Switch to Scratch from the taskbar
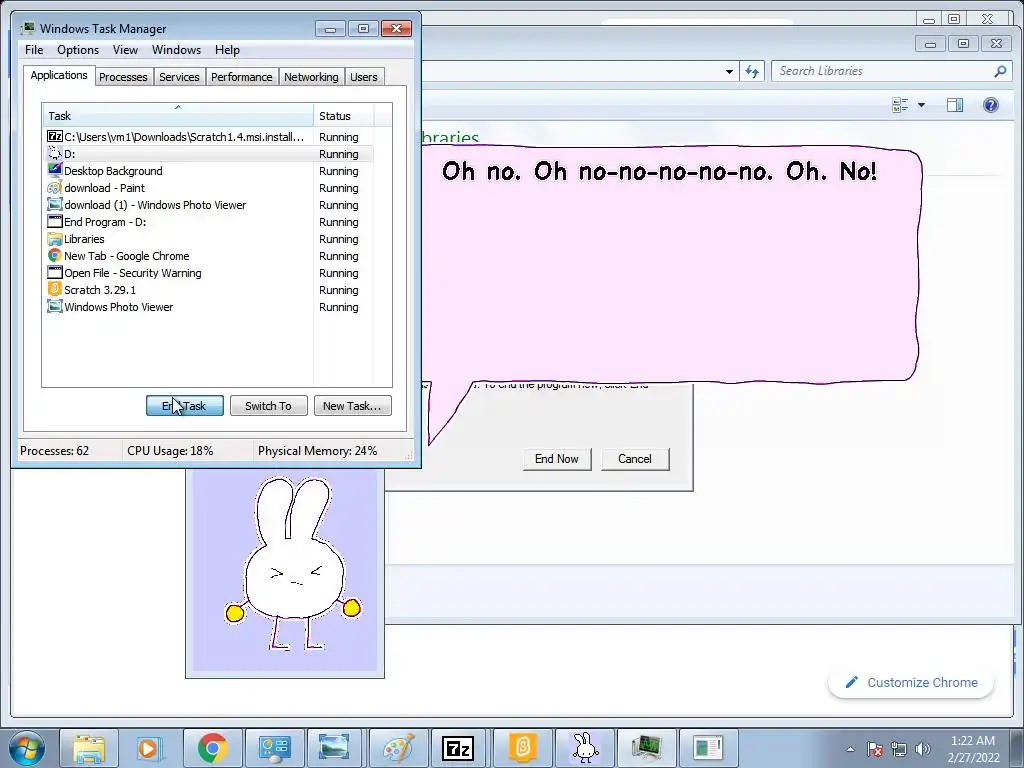The image size is (1024, 768). point(522,748)
